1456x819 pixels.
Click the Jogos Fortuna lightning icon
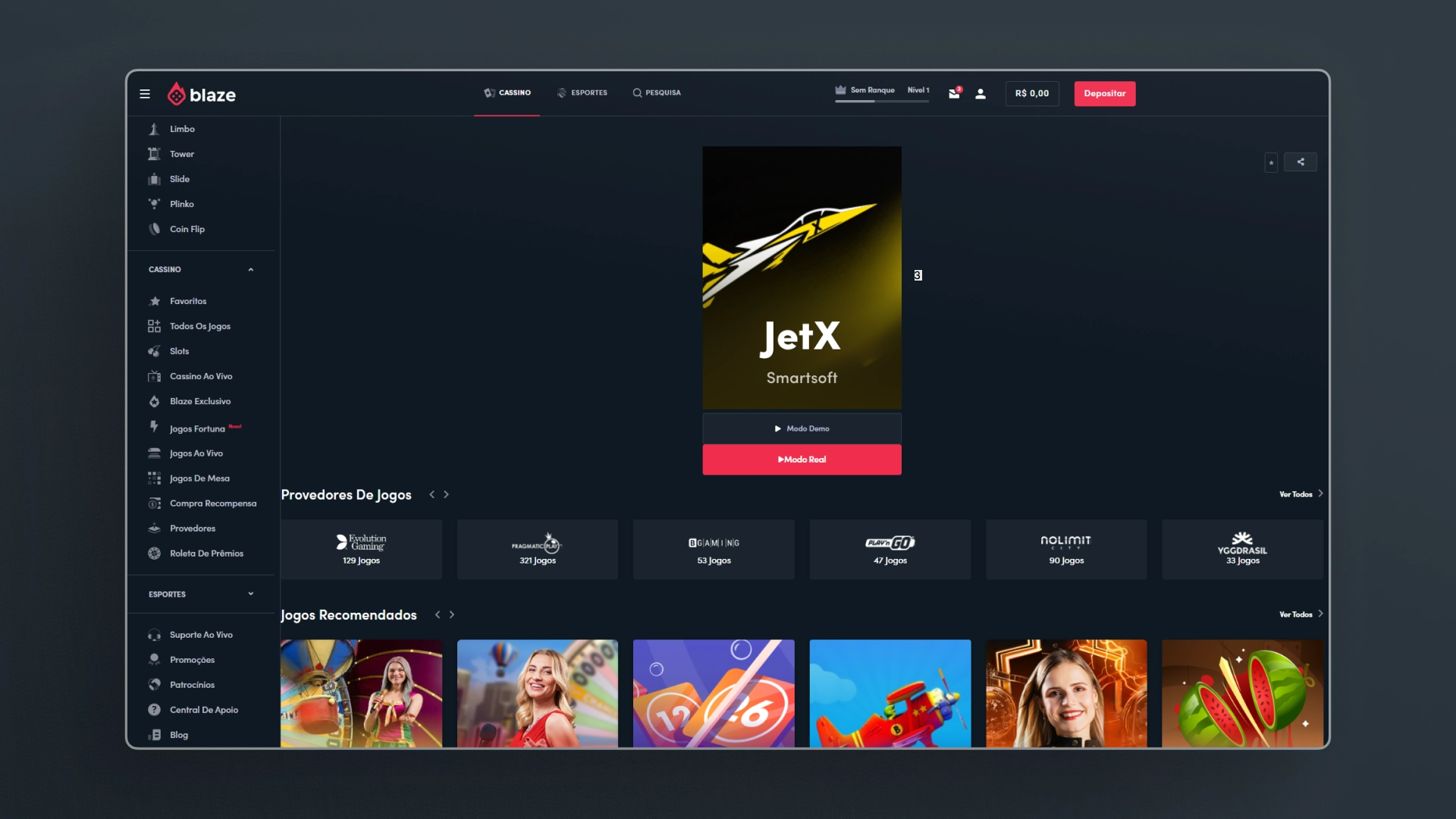click(154, 427)
